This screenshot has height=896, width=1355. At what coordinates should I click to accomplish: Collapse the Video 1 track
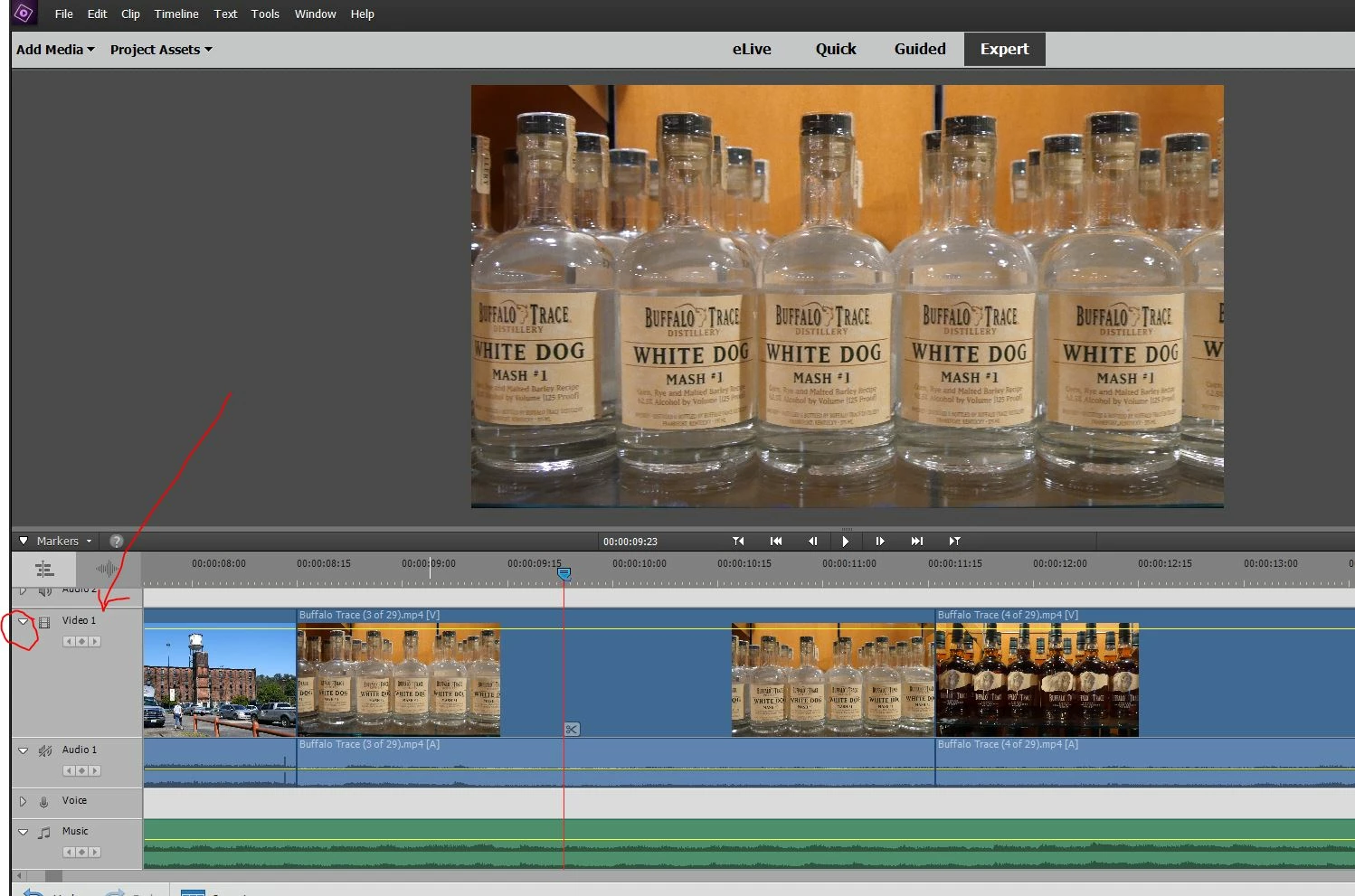[x=24, y=621]
